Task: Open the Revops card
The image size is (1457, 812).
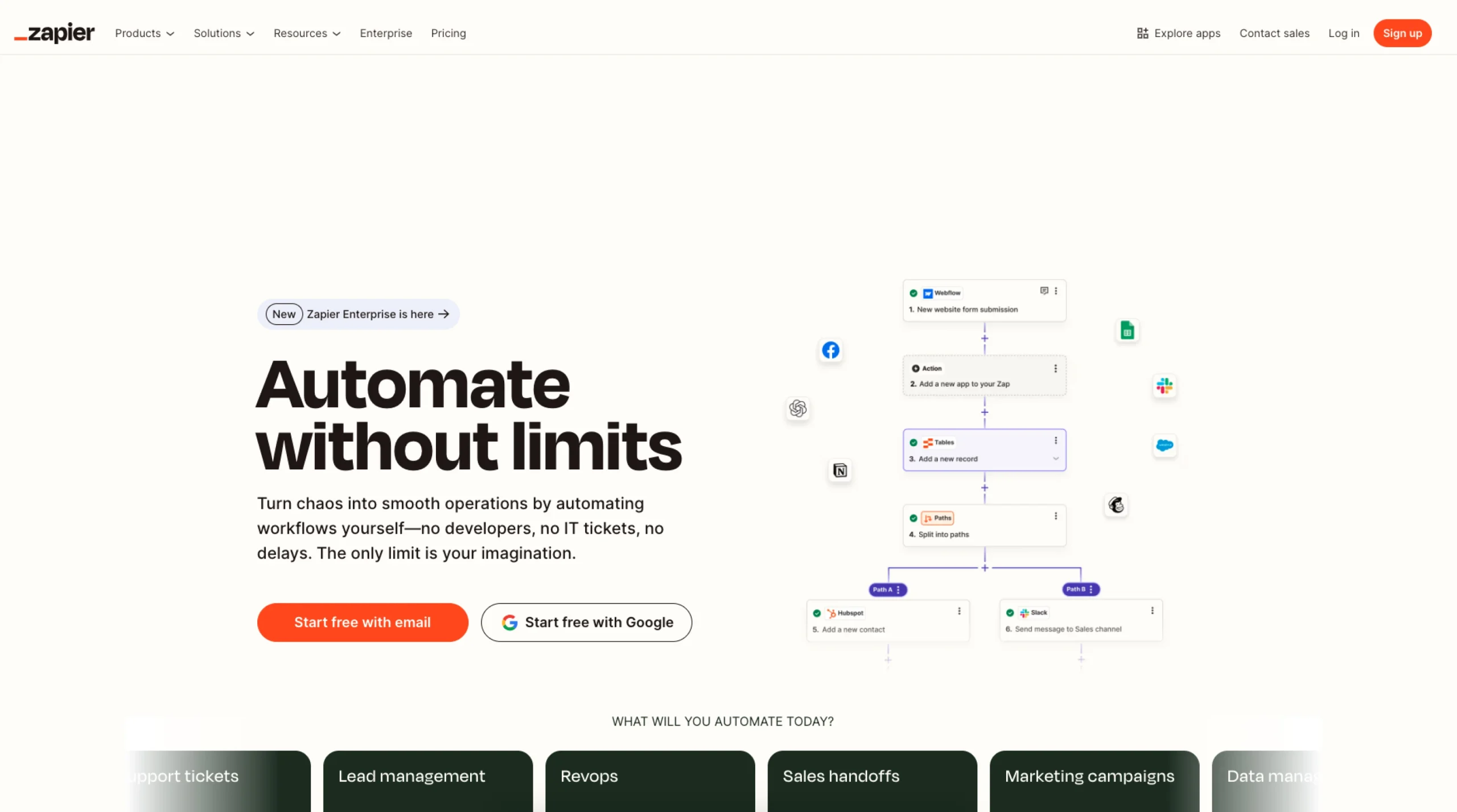Action: 650,781
